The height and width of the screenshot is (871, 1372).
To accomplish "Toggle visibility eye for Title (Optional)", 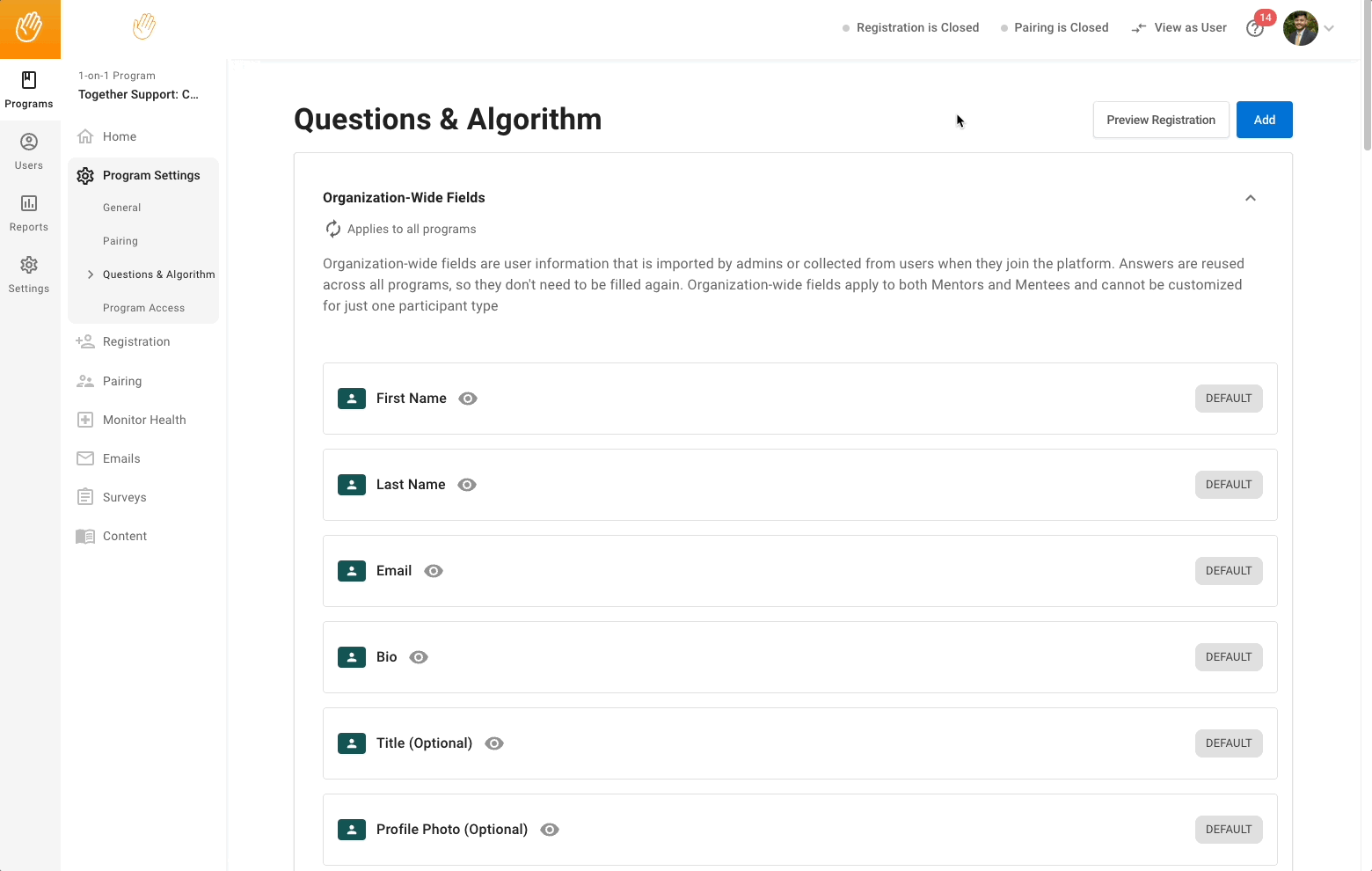I will click(x=494, y=743).
